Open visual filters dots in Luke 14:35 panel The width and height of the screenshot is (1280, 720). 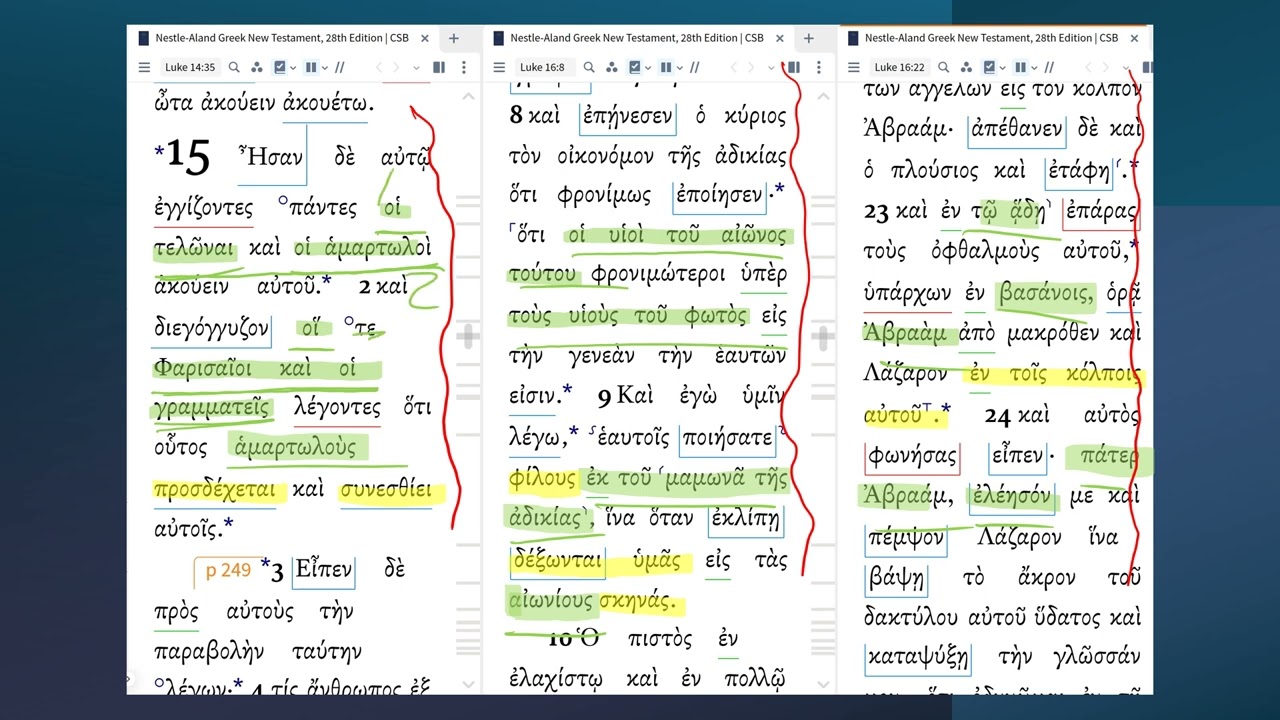(257, 67)
